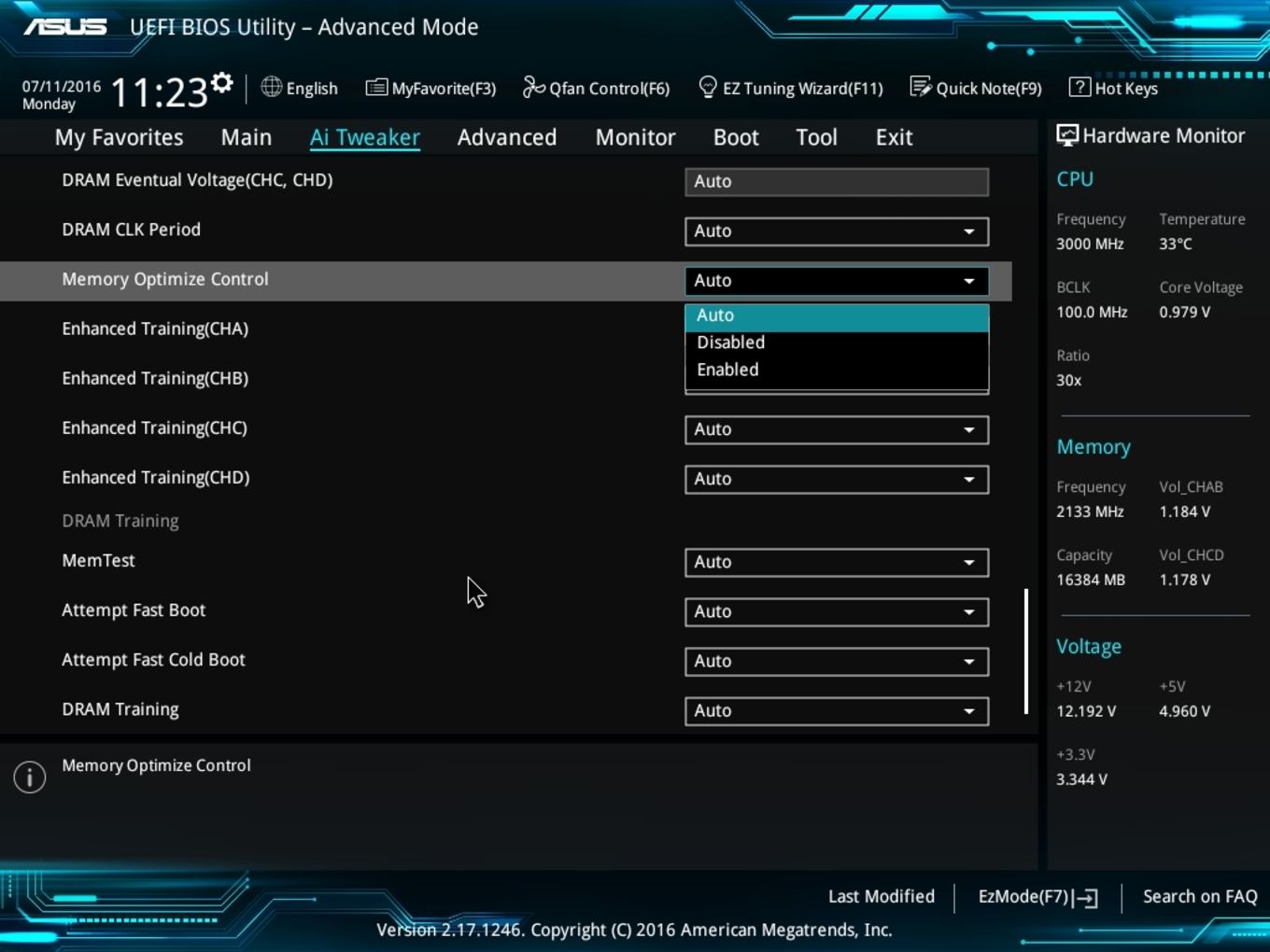This screenshot has height=952, width=1270.
Task: Open the Tool tab
Action: (816, 137)
